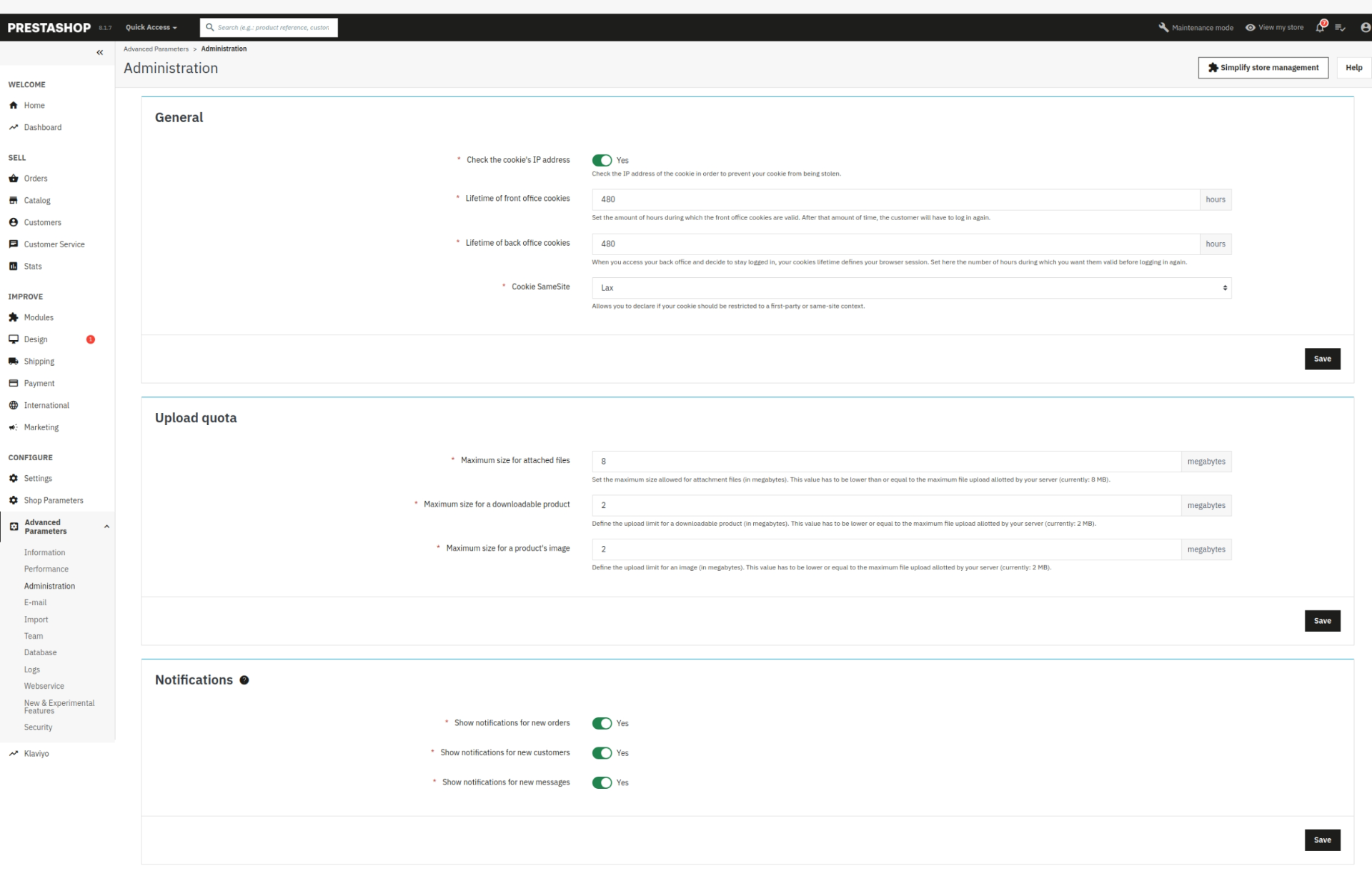1372x886 pixels.
Task: Click the Modules puzzle piece icon
Action: pos(13,317)
